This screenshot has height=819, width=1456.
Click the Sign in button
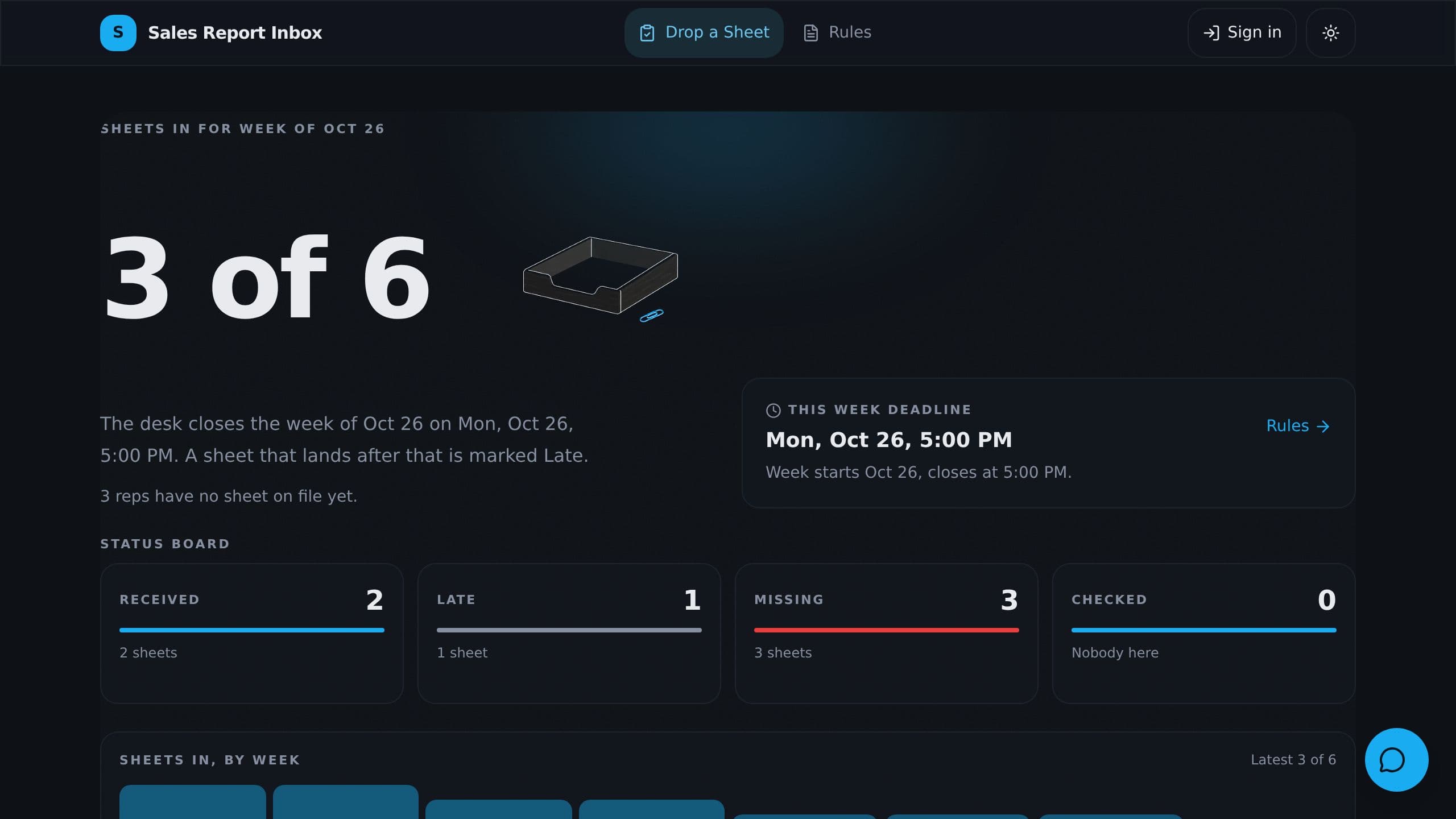pyautogui.click(x=1242, y=32)
